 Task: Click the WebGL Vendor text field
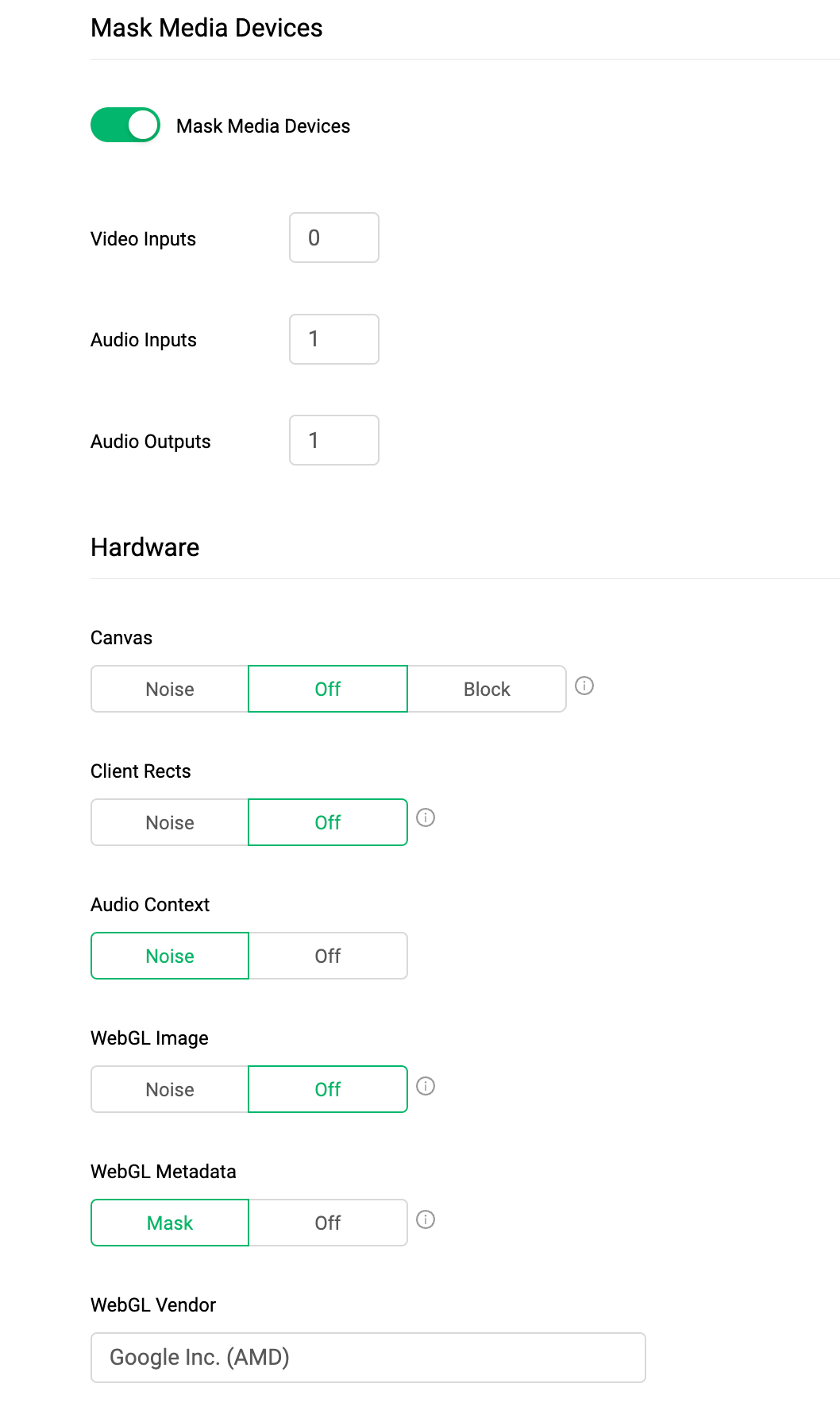tap(368, 1358)
